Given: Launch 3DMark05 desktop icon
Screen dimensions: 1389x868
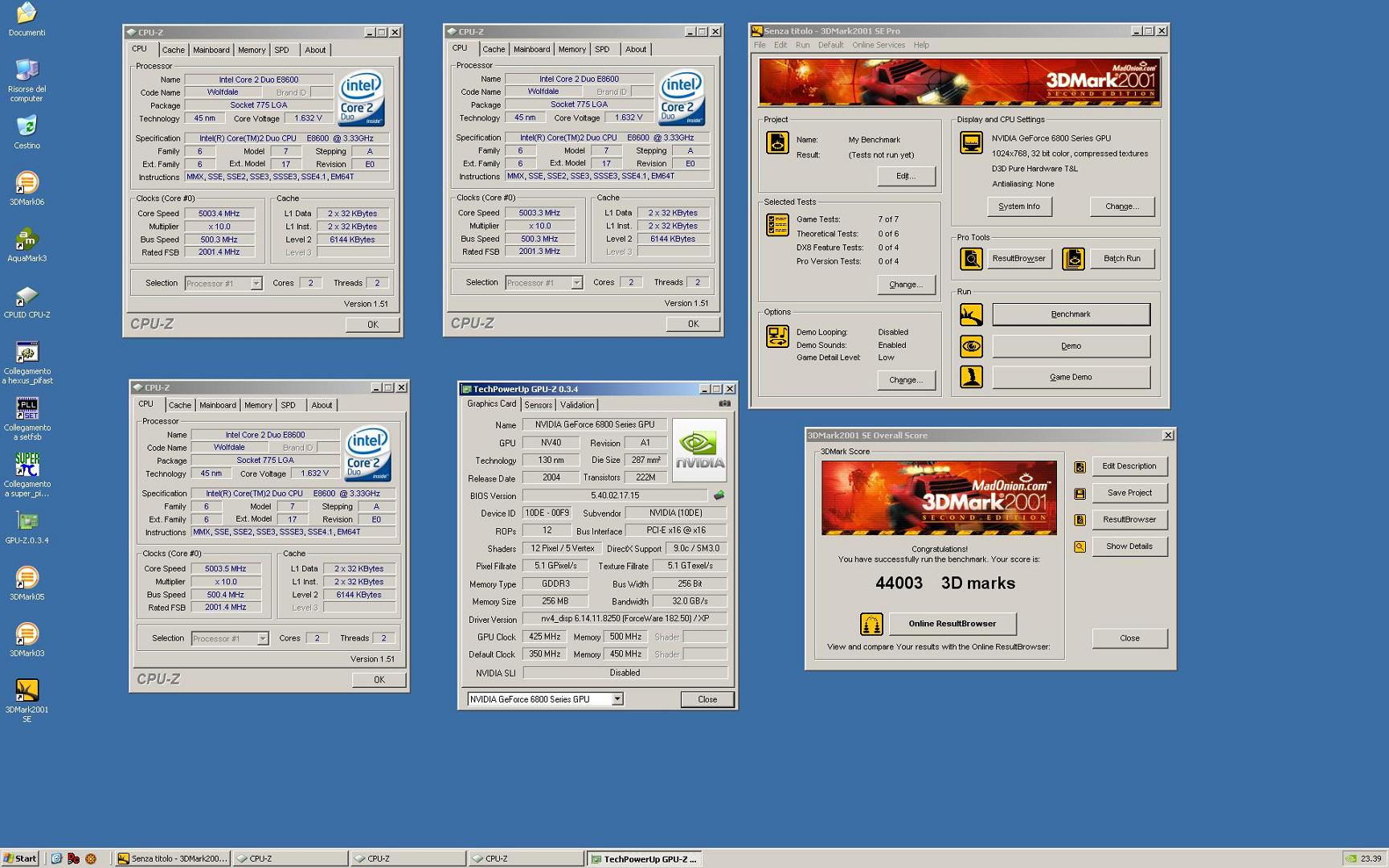Looking at the screenshot, I should point(27,577).
